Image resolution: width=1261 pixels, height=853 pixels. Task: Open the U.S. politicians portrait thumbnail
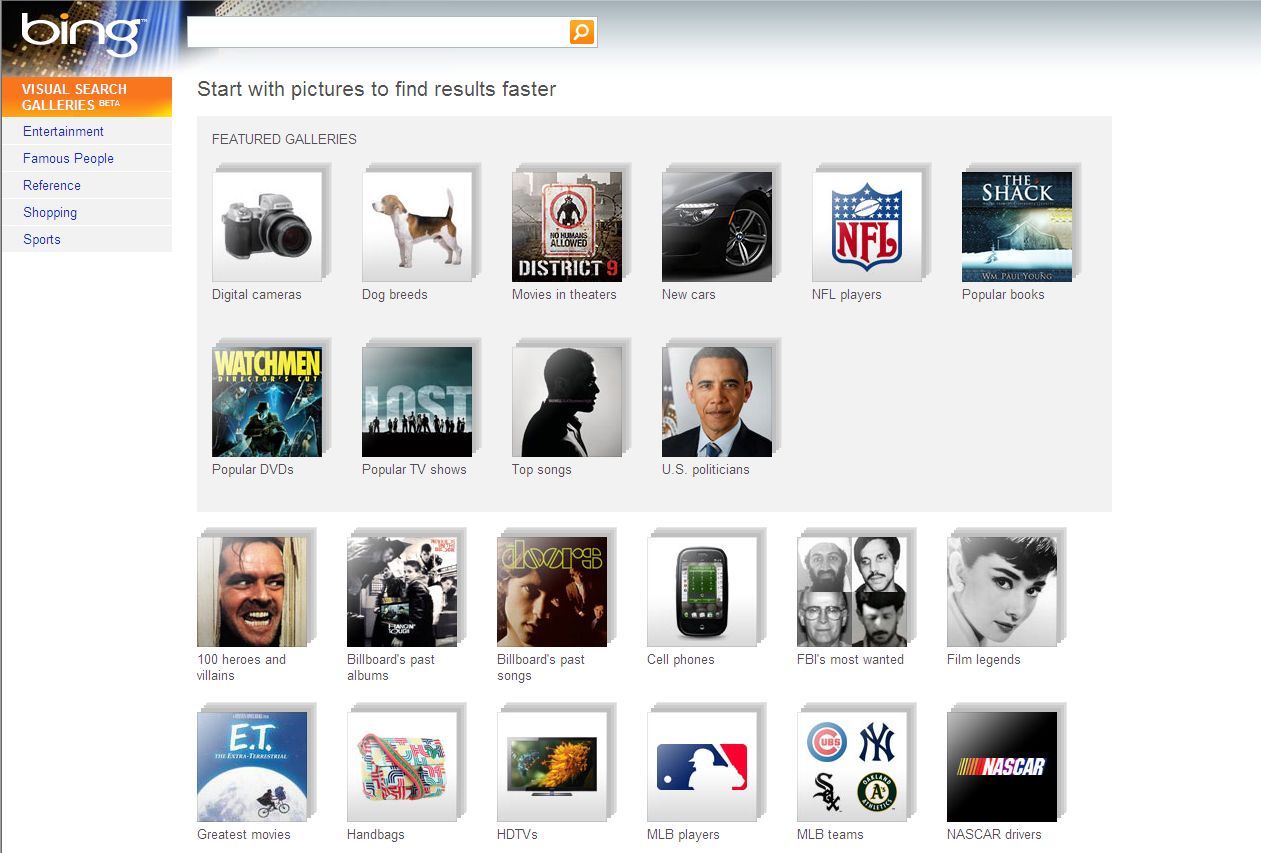[x=717, y=402]
